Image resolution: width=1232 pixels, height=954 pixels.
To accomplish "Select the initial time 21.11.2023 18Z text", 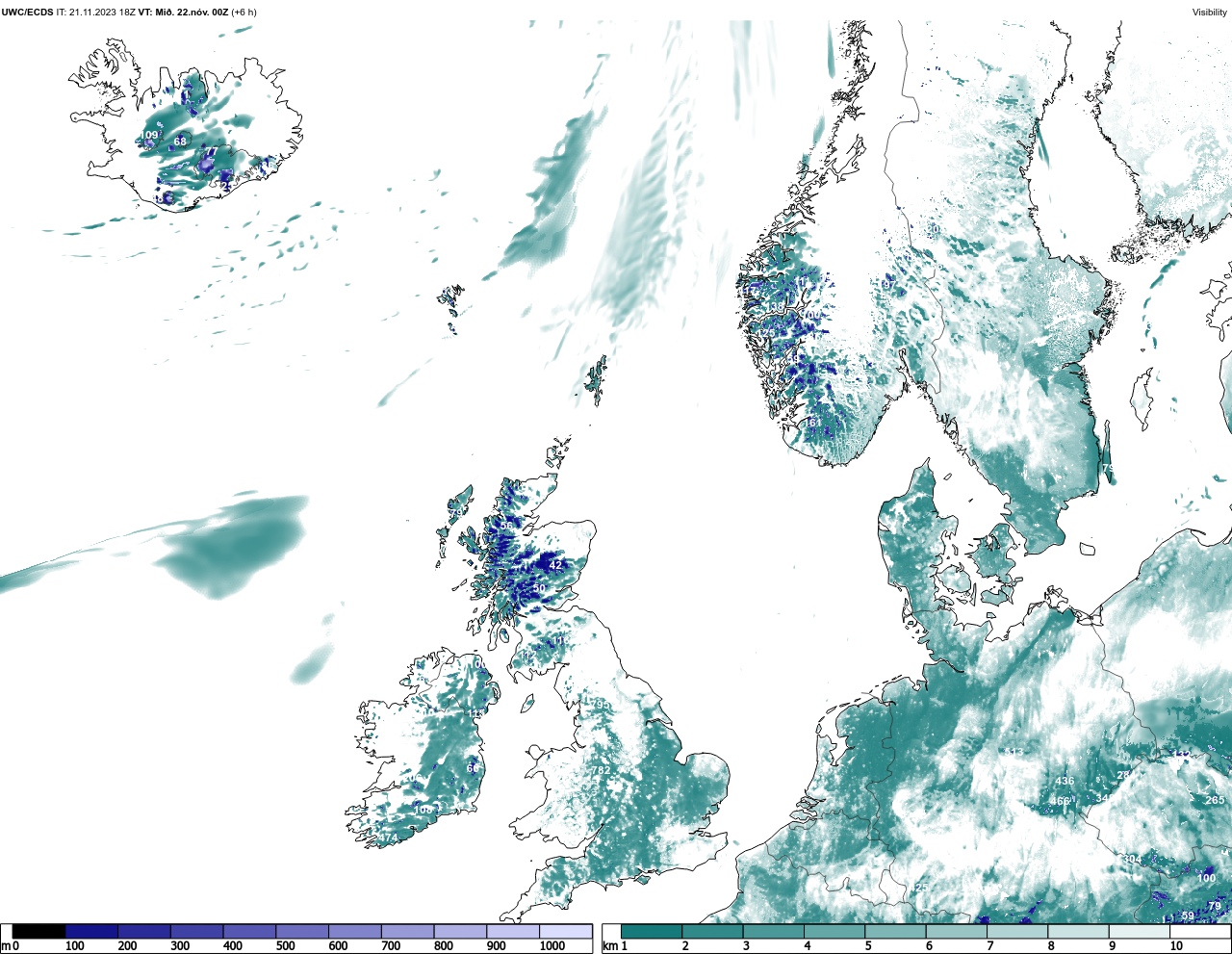I will [x=103, y=12].
